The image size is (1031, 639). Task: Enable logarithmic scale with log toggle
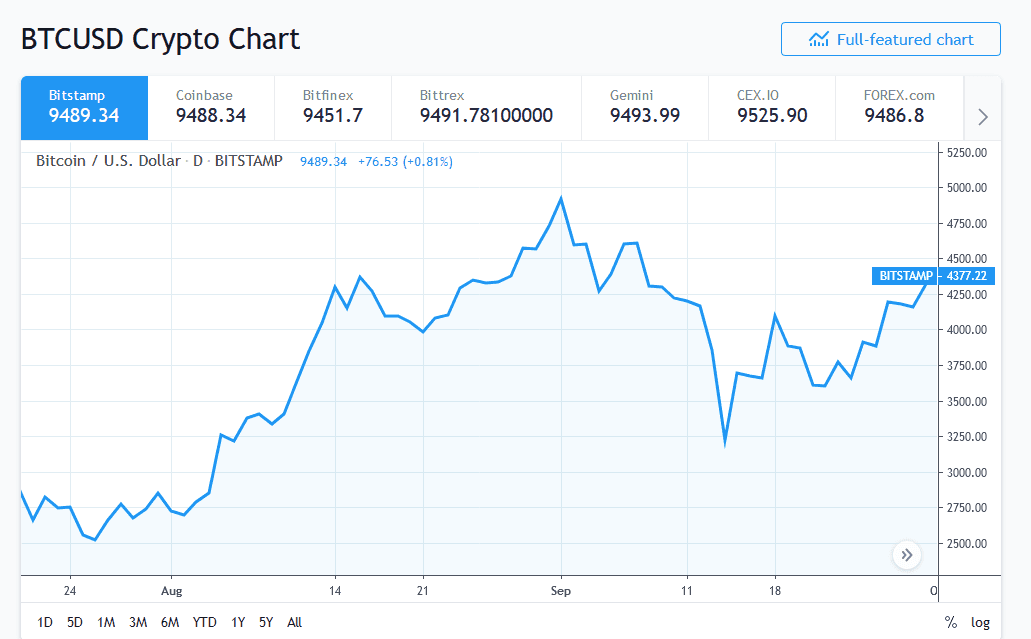pos(981,622)
